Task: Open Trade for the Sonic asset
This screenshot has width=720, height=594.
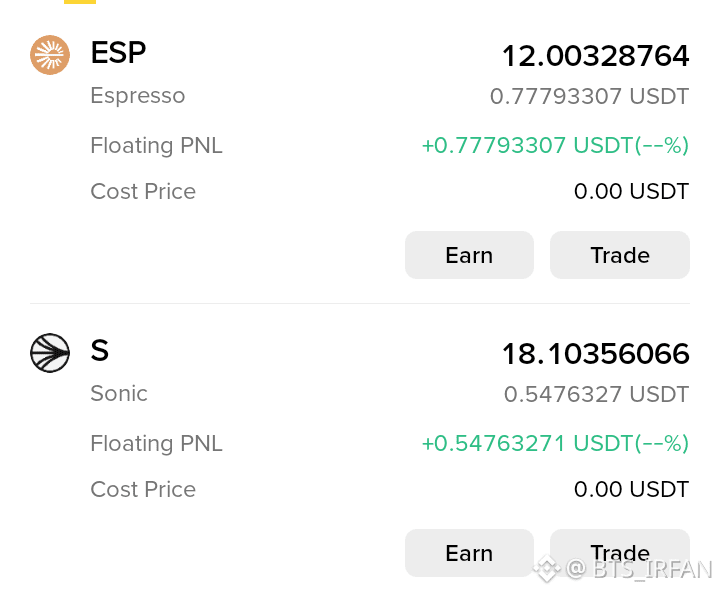Action: (620, 553)
